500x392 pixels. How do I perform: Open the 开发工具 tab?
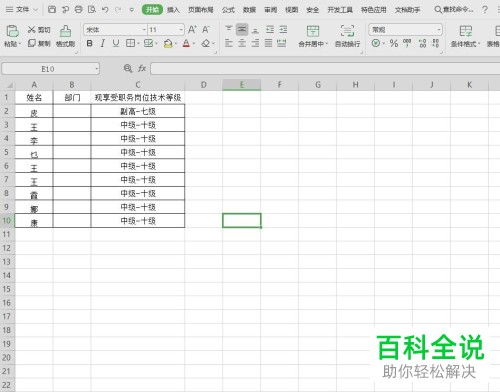click(340, 10)
